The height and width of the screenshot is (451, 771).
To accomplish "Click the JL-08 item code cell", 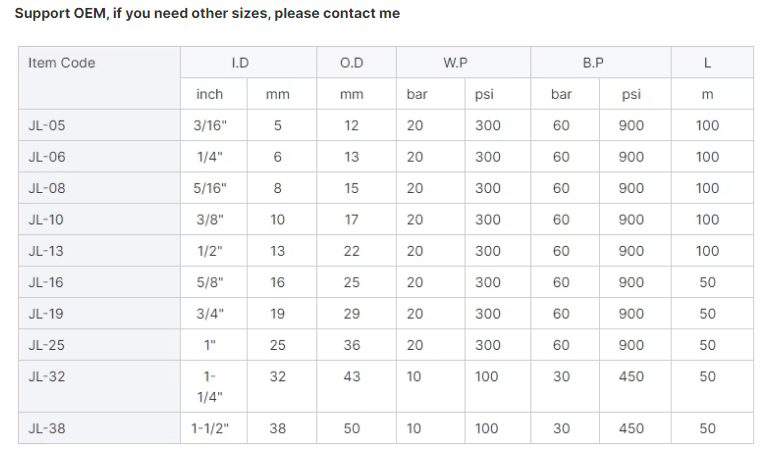I will (46, 188).
